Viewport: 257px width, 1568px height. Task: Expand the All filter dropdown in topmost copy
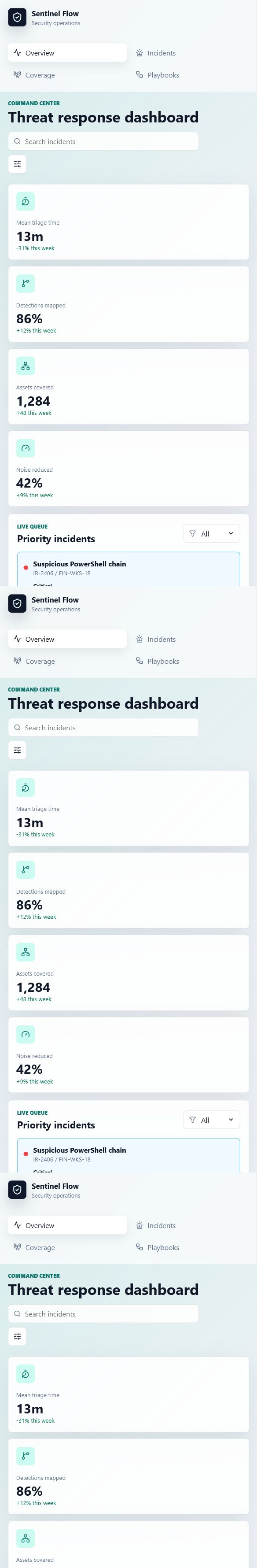[x=211, y=533]
